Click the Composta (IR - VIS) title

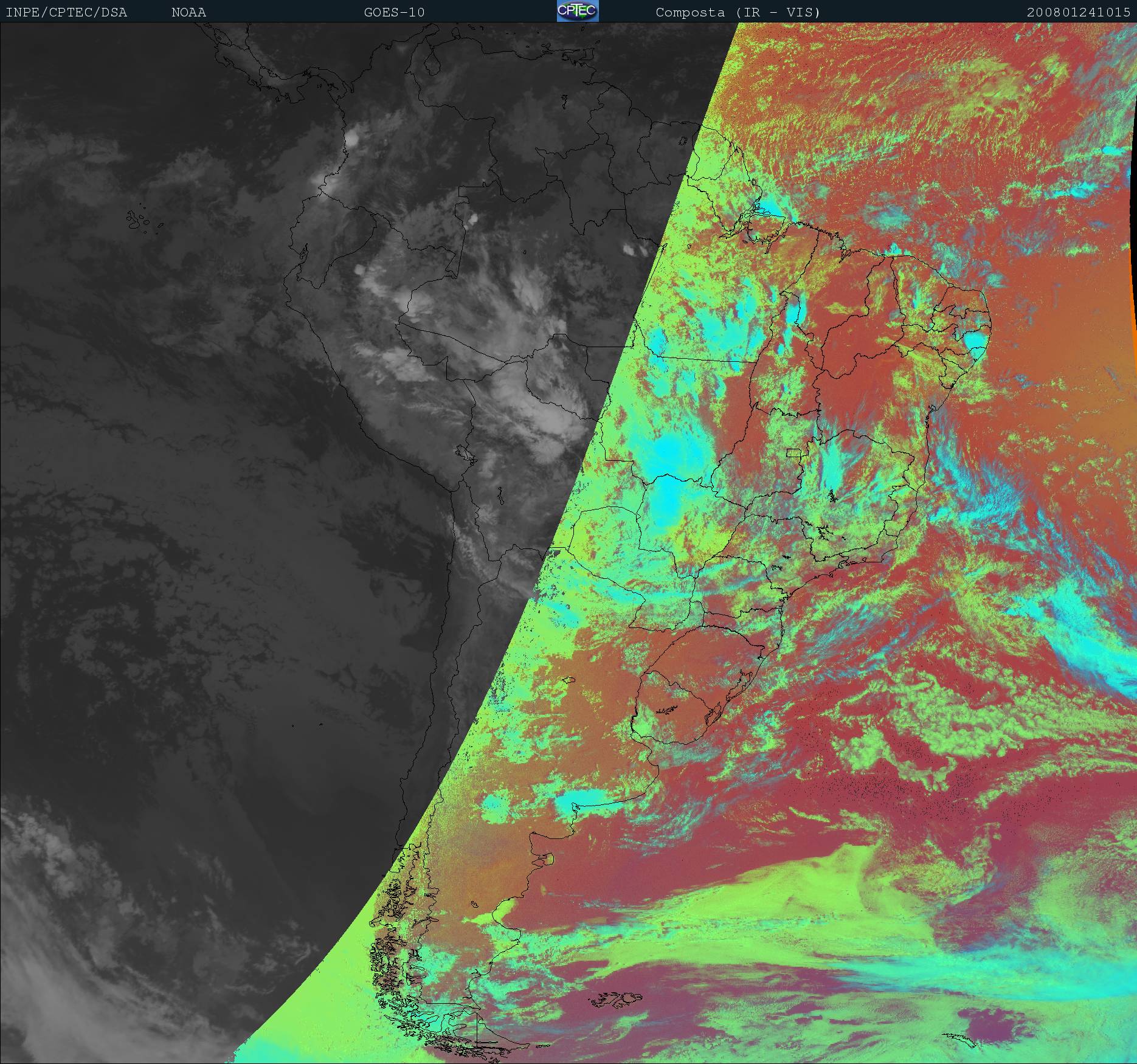pos(738,12)
